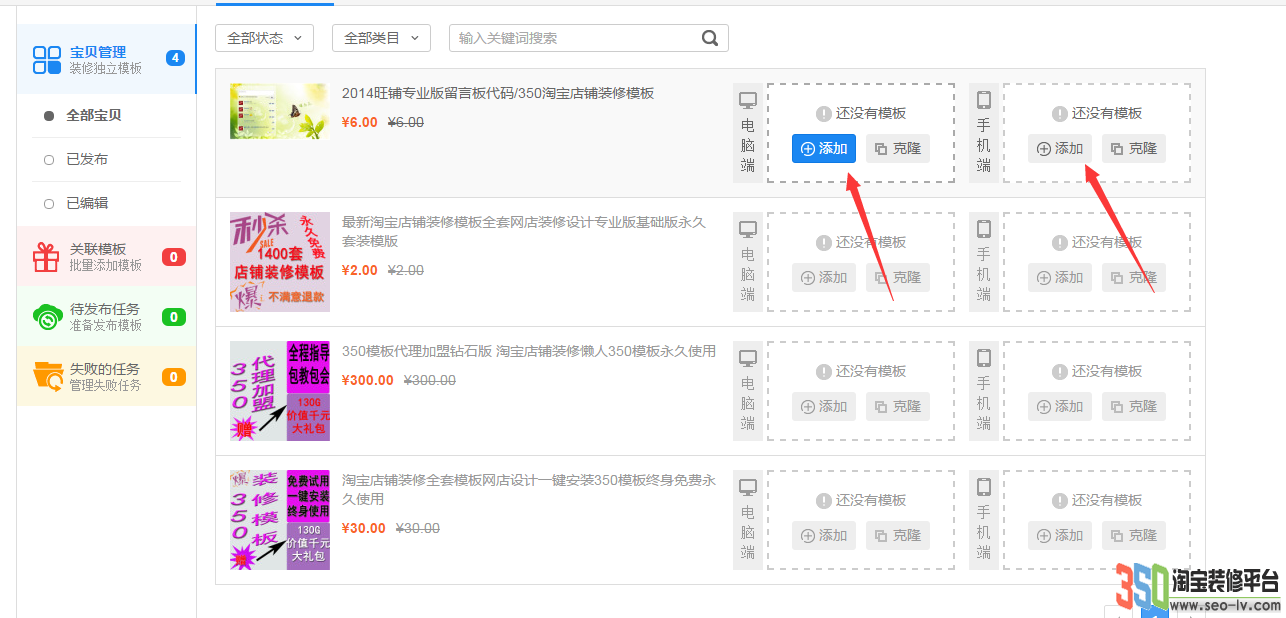
Task: Add mobile template for 2014旺铺专业版留言板 item
Action: tap(1060, 148)
